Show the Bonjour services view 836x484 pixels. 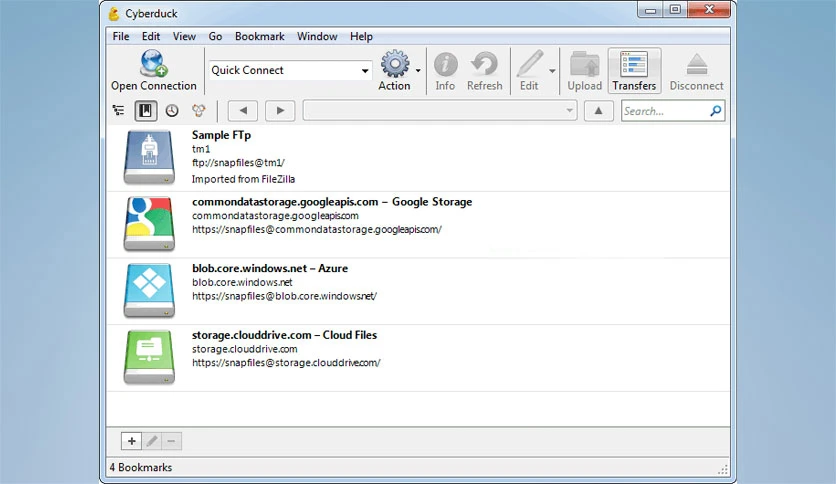(x=198, y=110)
